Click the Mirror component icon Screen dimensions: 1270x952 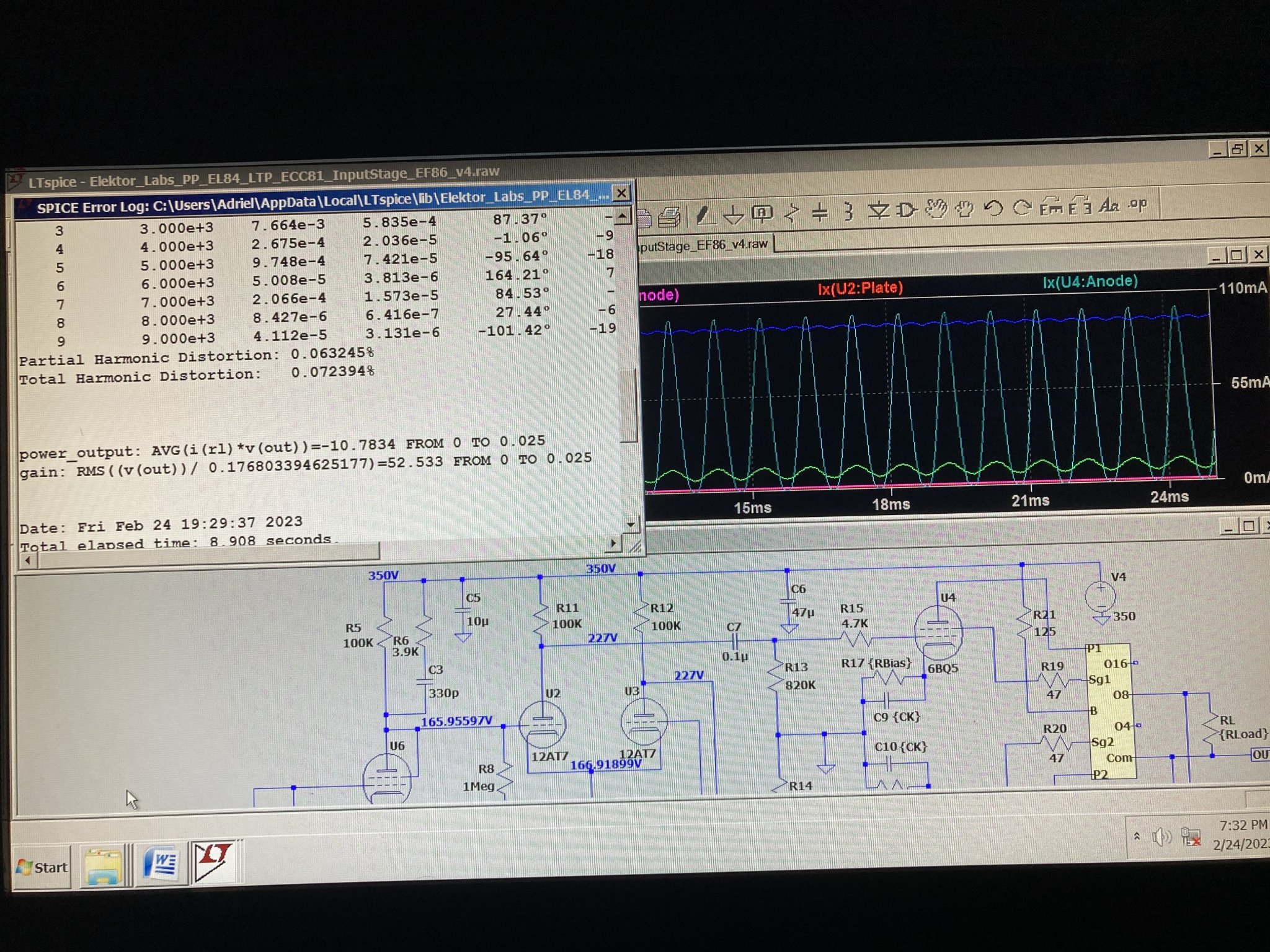[1080, 206]
